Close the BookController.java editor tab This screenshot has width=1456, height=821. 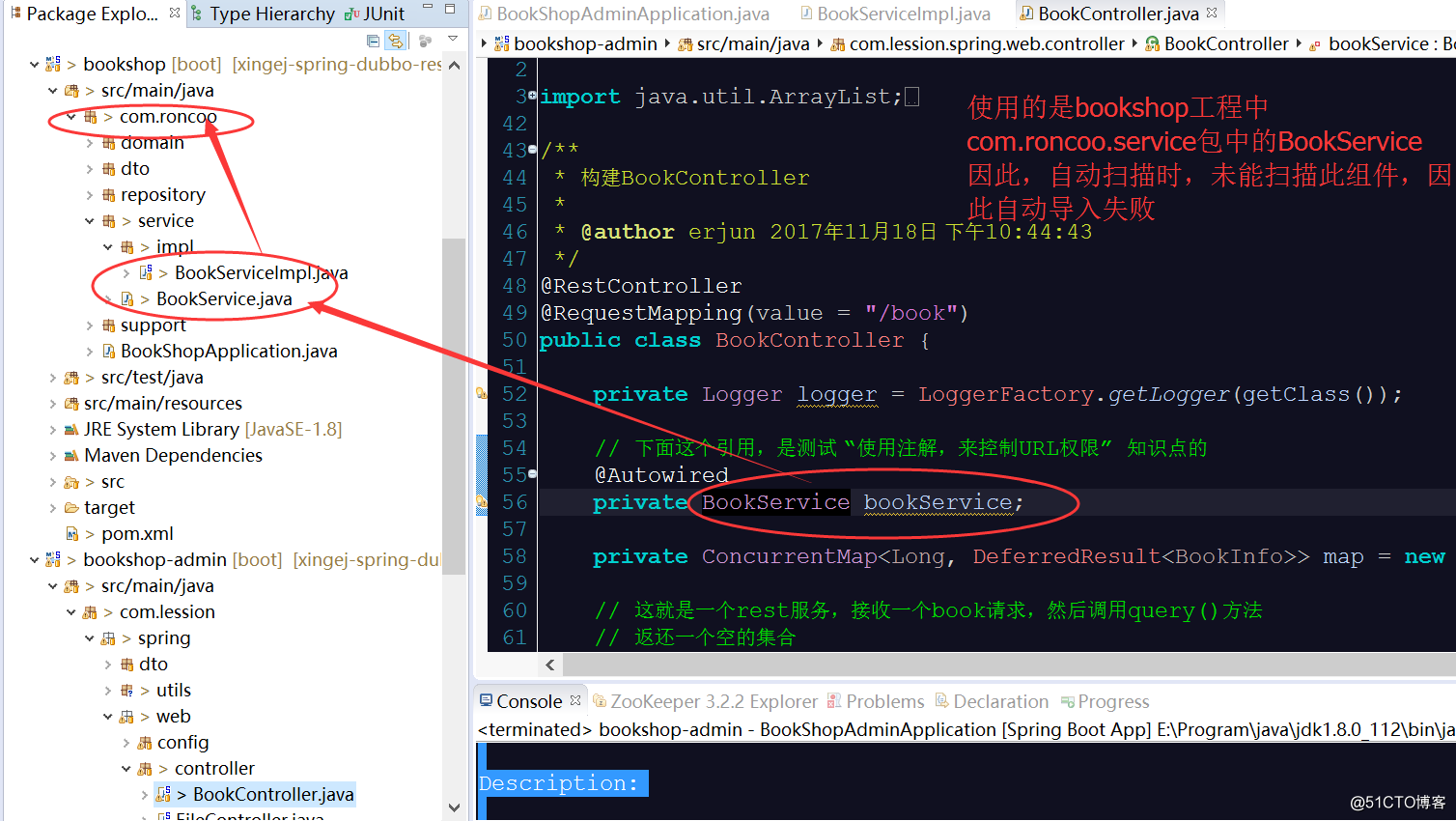click(x=1212, y=13)
